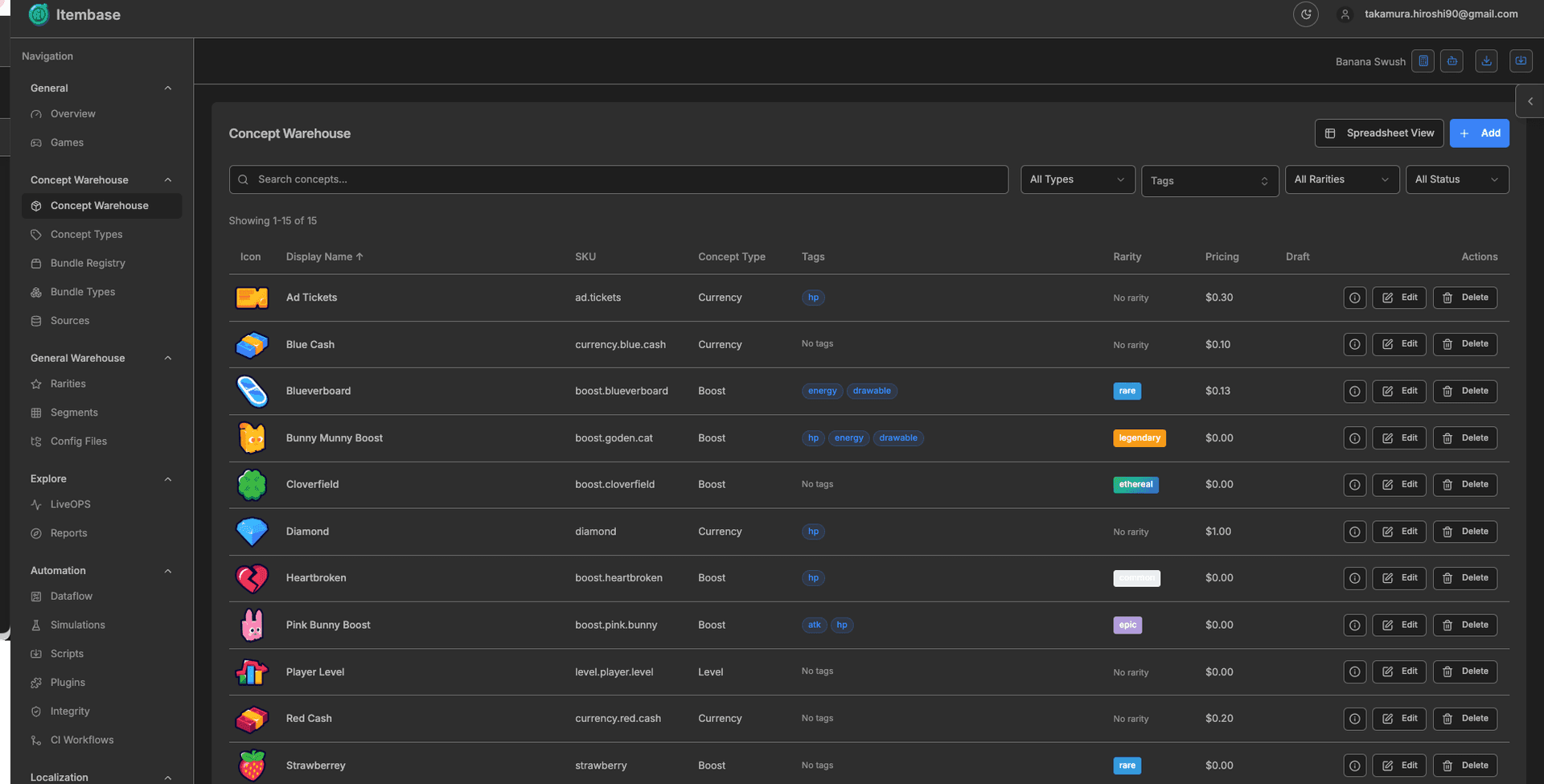This screenshot has height=784, width=1544.
Task: Click the Banana Swush label
Action: [1370, 62]
